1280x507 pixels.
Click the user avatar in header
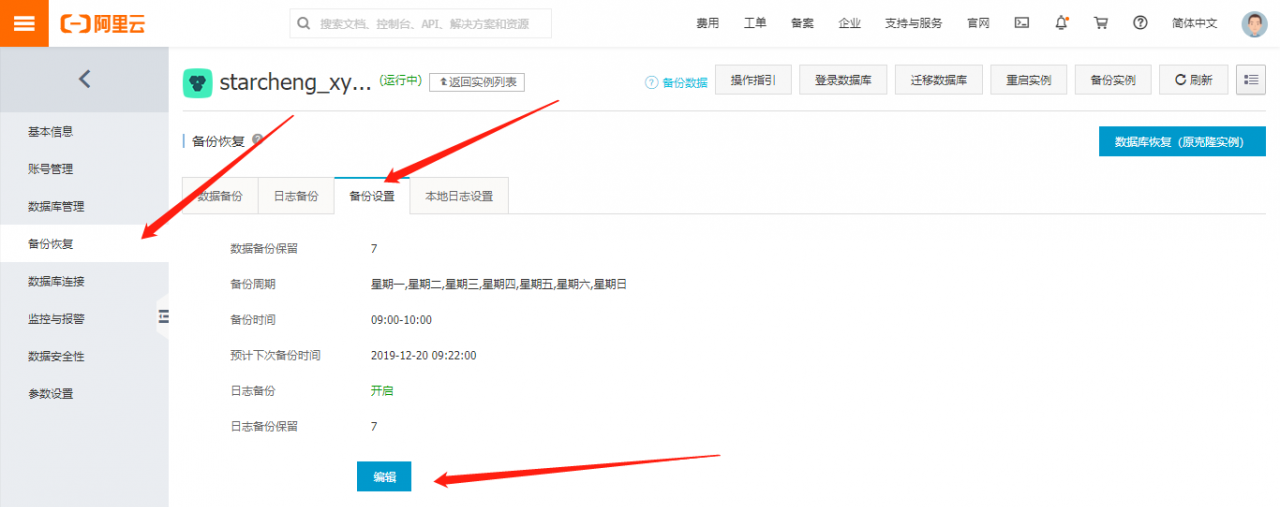pyautogui.click(x=1253, y=24)
